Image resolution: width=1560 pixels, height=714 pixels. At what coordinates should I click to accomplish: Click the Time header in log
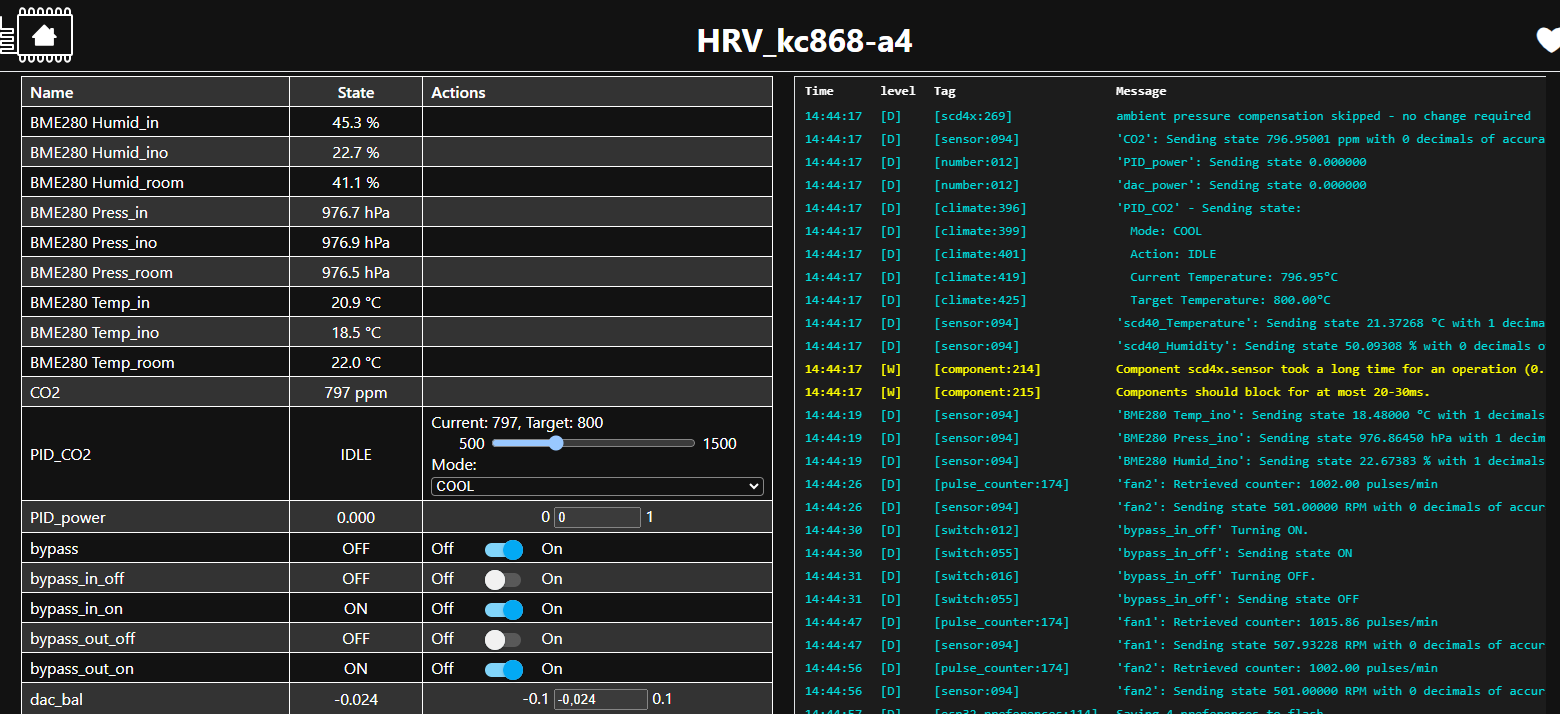(x=819, y=91)
